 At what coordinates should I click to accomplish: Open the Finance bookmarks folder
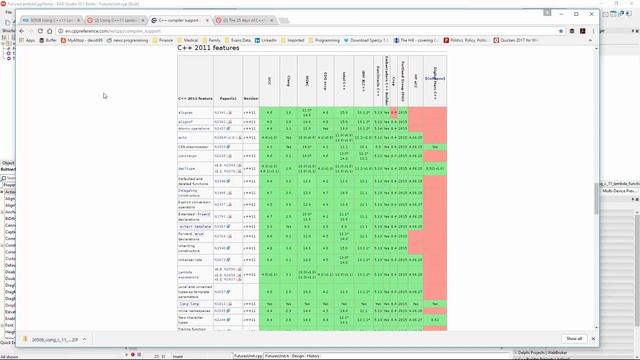[162, 40]
